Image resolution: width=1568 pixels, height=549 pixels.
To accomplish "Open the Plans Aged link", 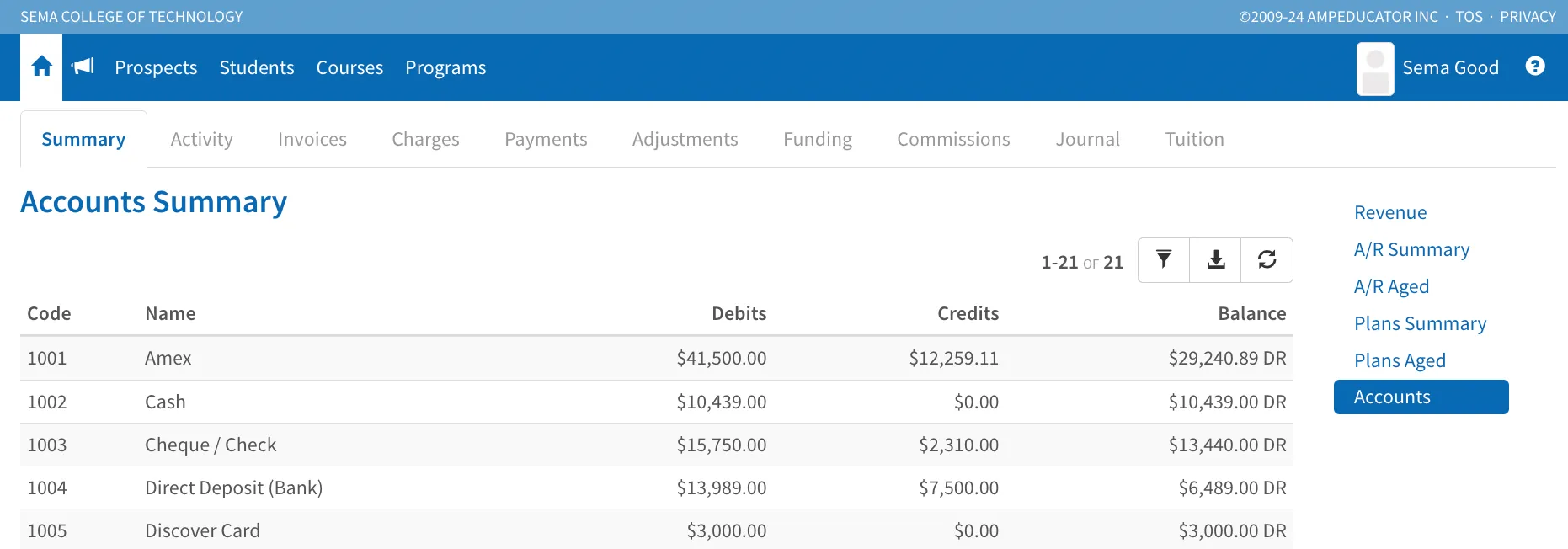I will [1400, 360].
